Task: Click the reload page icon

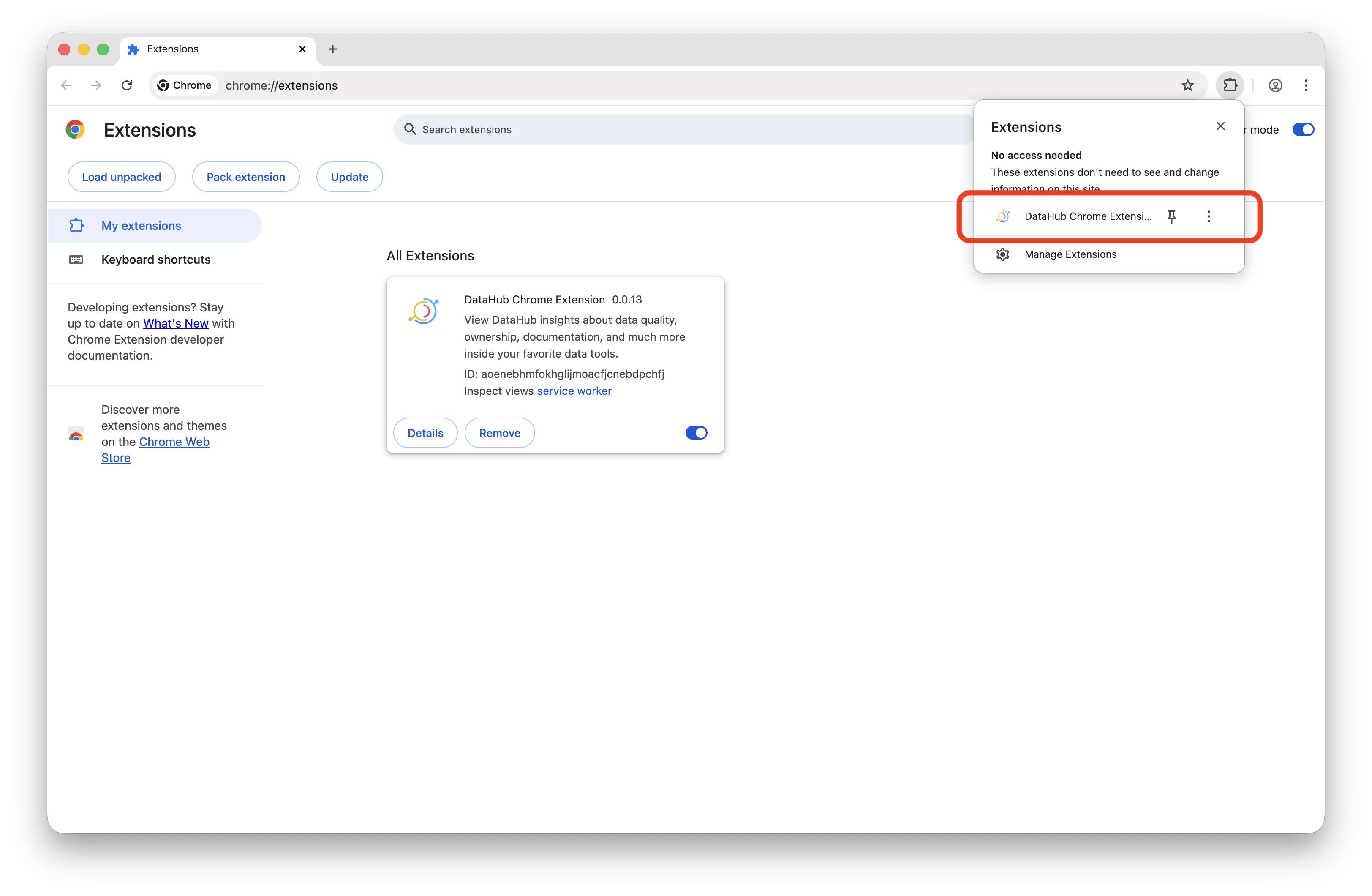Action: (127, 85)
